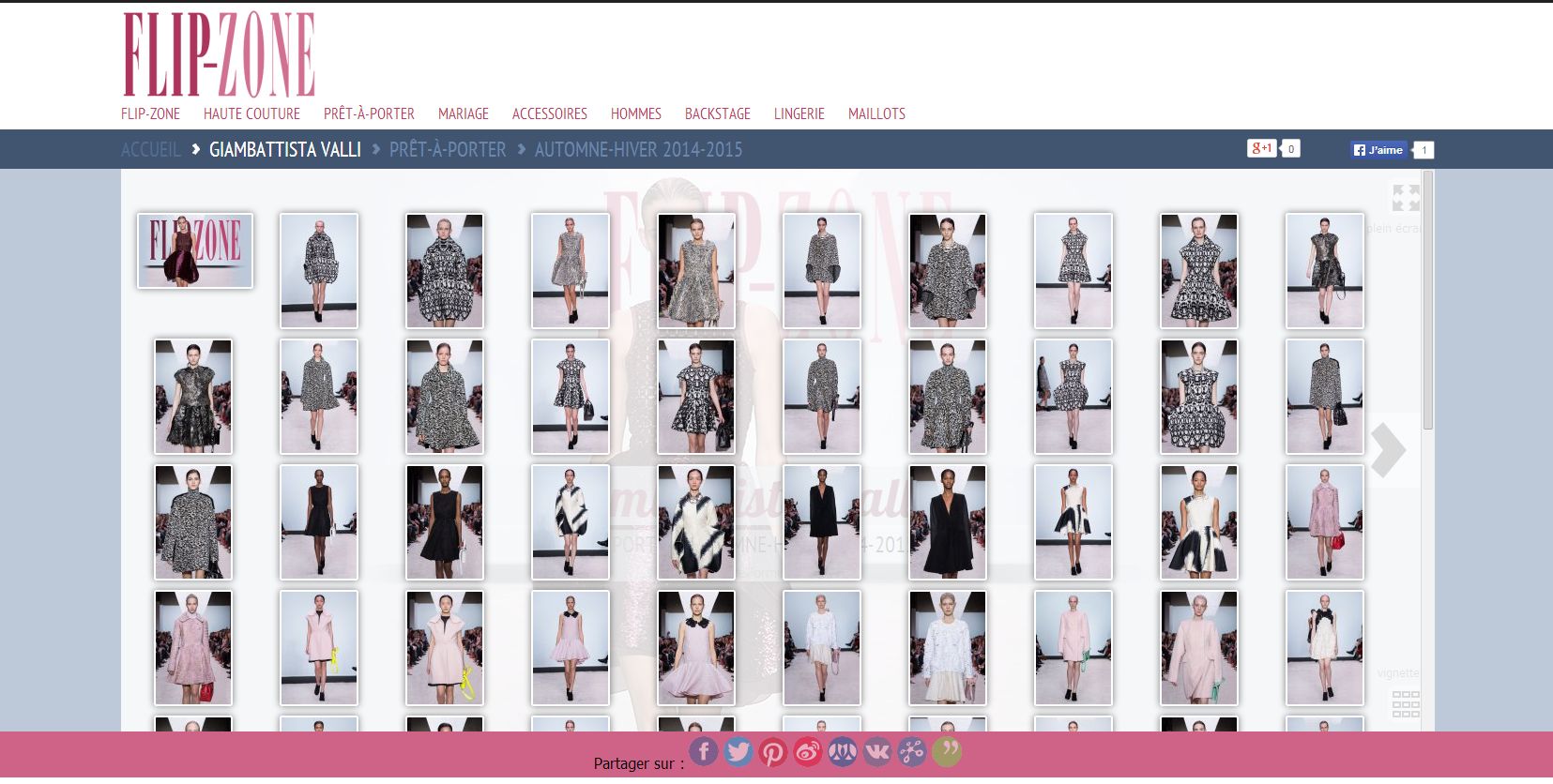Go to next page with right arrow
The height and width of the screenshot is (784, 1553).
[1388, 450]
